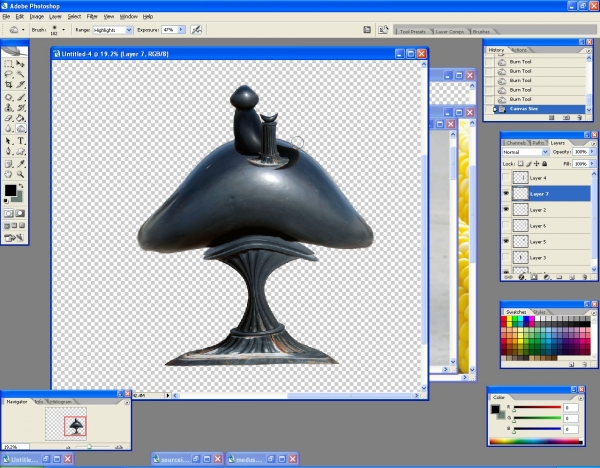The width and height of the screenshot is (600, 468).
Task: Select the Move tool
Action: [20, 64]
